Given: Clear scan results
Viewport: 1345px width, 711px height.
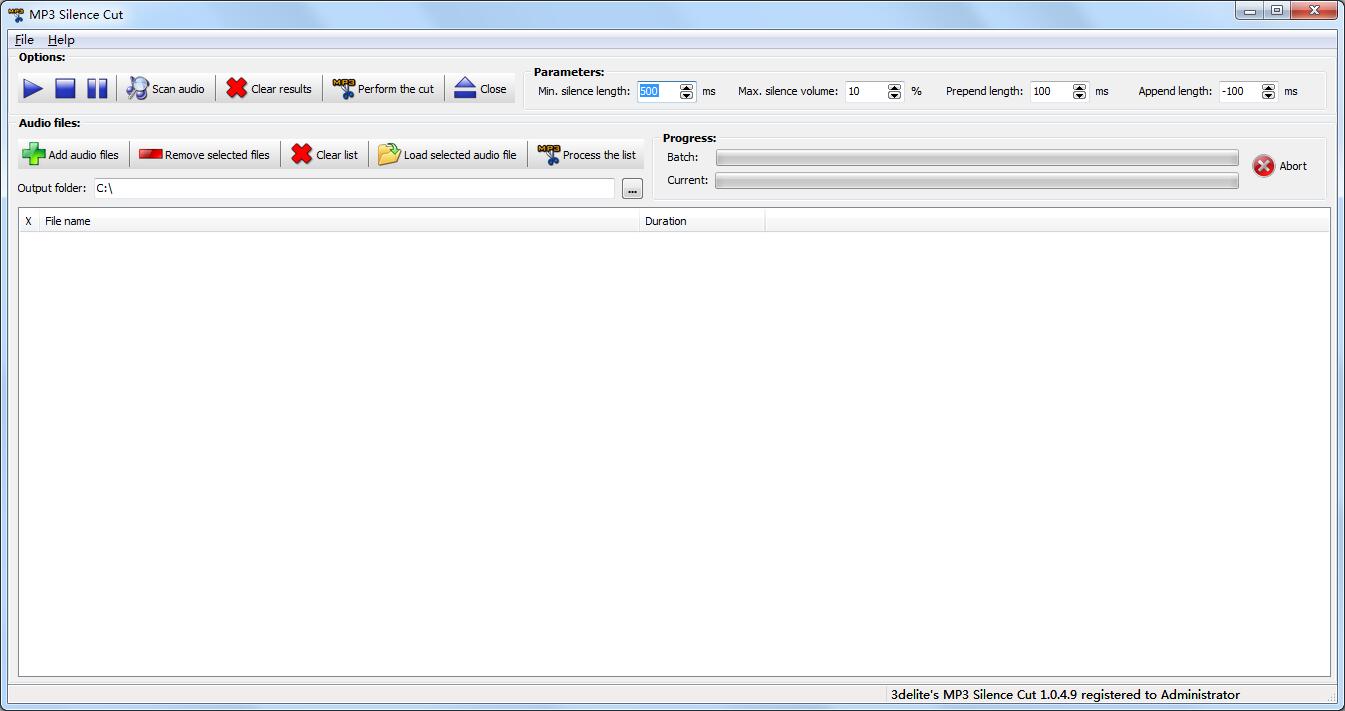Looking at the screenshot, I should pyautogui.click(x=269, y=89).
